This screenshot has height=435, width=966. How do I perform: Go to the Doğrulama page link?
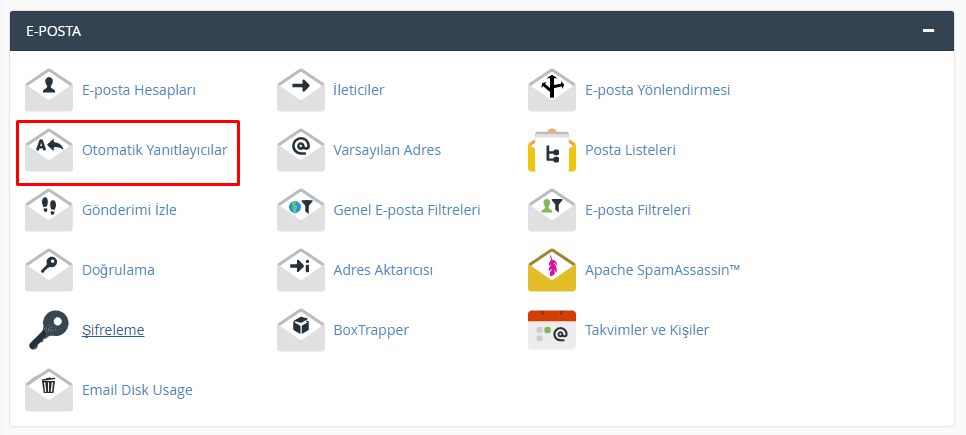pyautogui.click(x=118, y=270)
